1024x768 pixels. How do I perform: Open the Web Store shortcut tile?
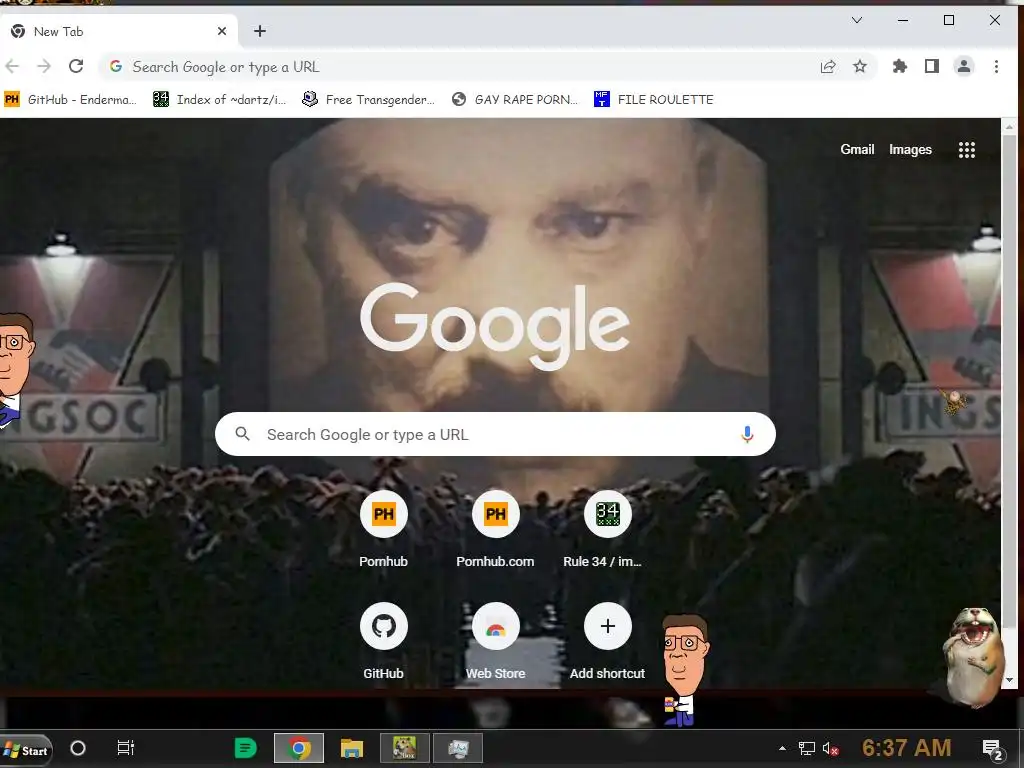pos(495,641)
